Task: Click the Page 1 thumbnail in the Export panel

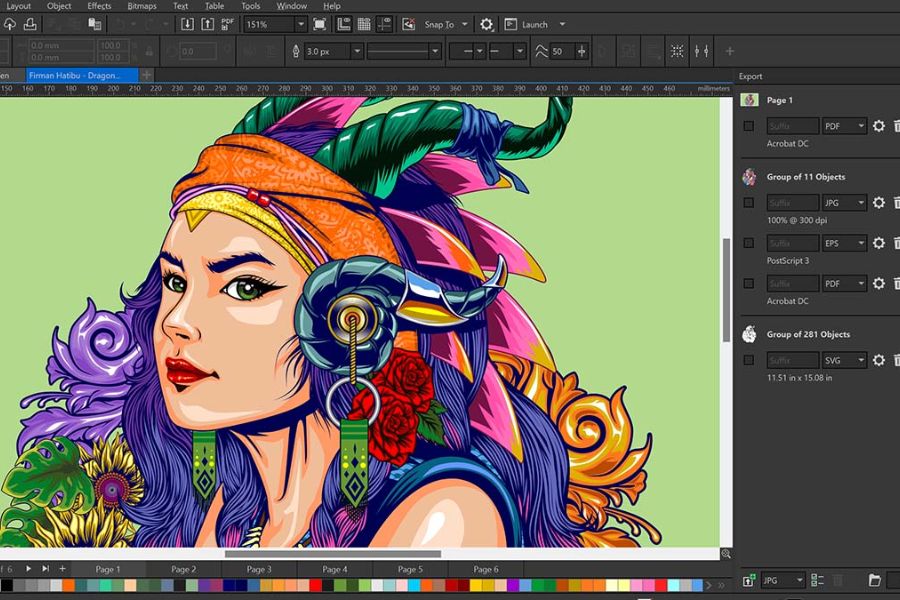Action: [749, 100]
